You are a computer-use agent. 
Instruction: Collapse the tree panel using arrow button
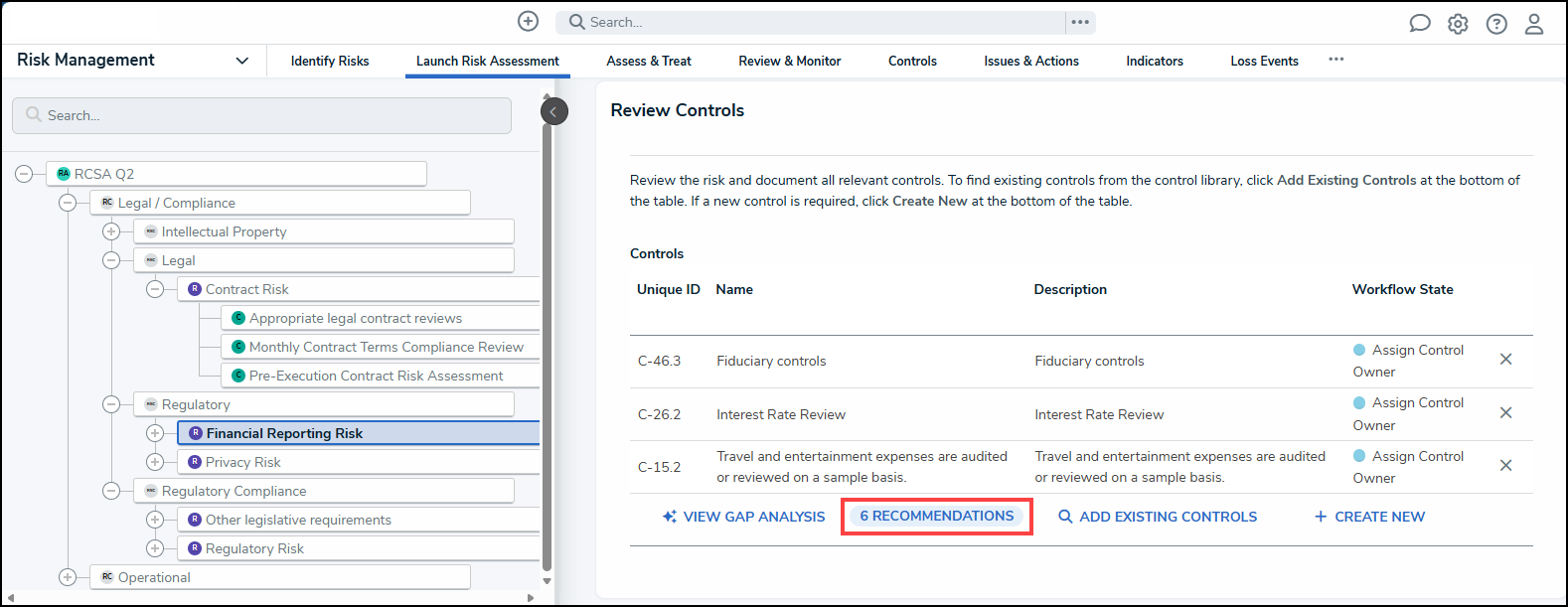553,111
